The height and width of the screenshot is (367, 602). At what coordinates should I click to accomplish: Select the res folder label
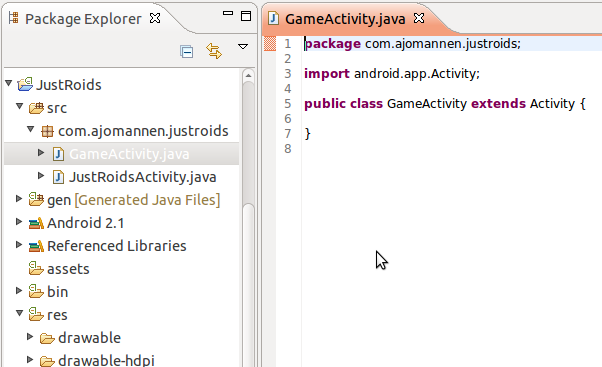(x=57, y=315)
